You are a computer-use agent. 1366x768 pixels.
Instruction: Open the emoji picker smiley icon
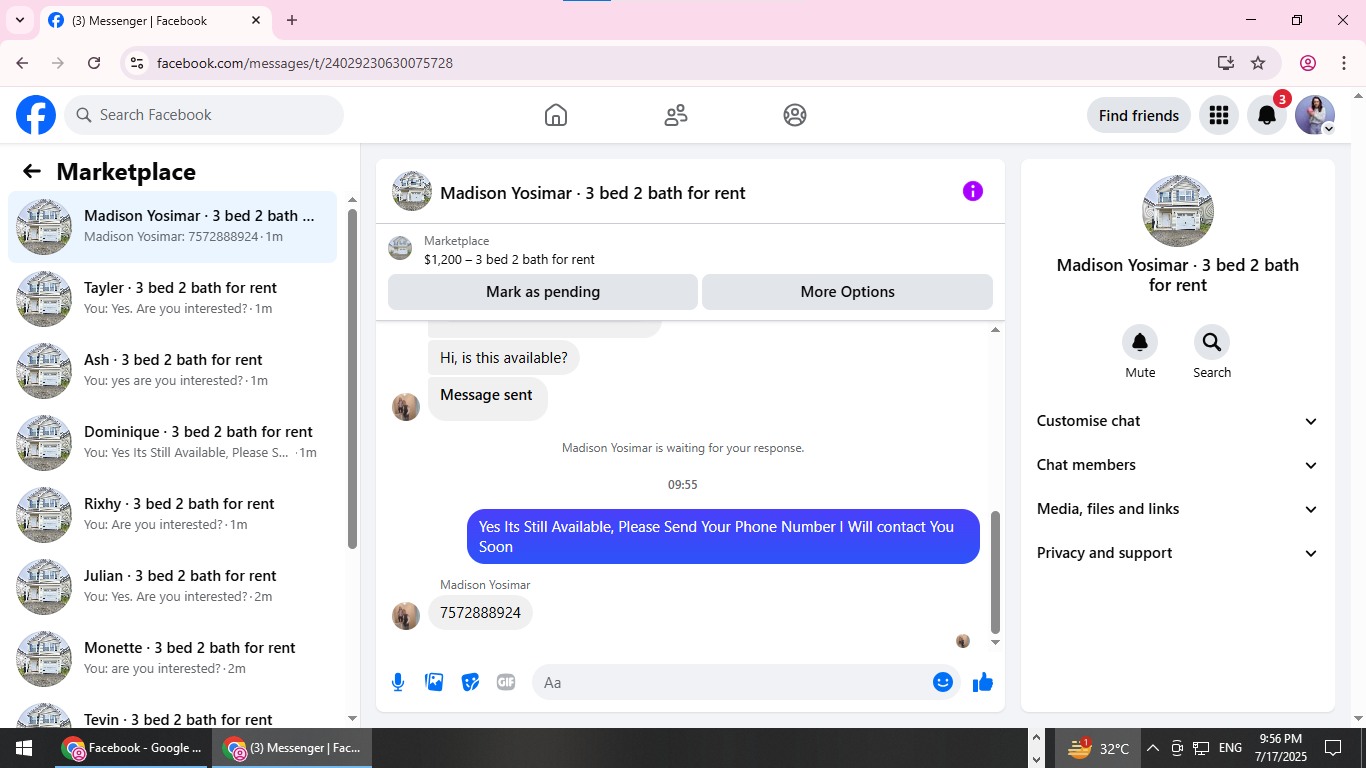[943, 682]
